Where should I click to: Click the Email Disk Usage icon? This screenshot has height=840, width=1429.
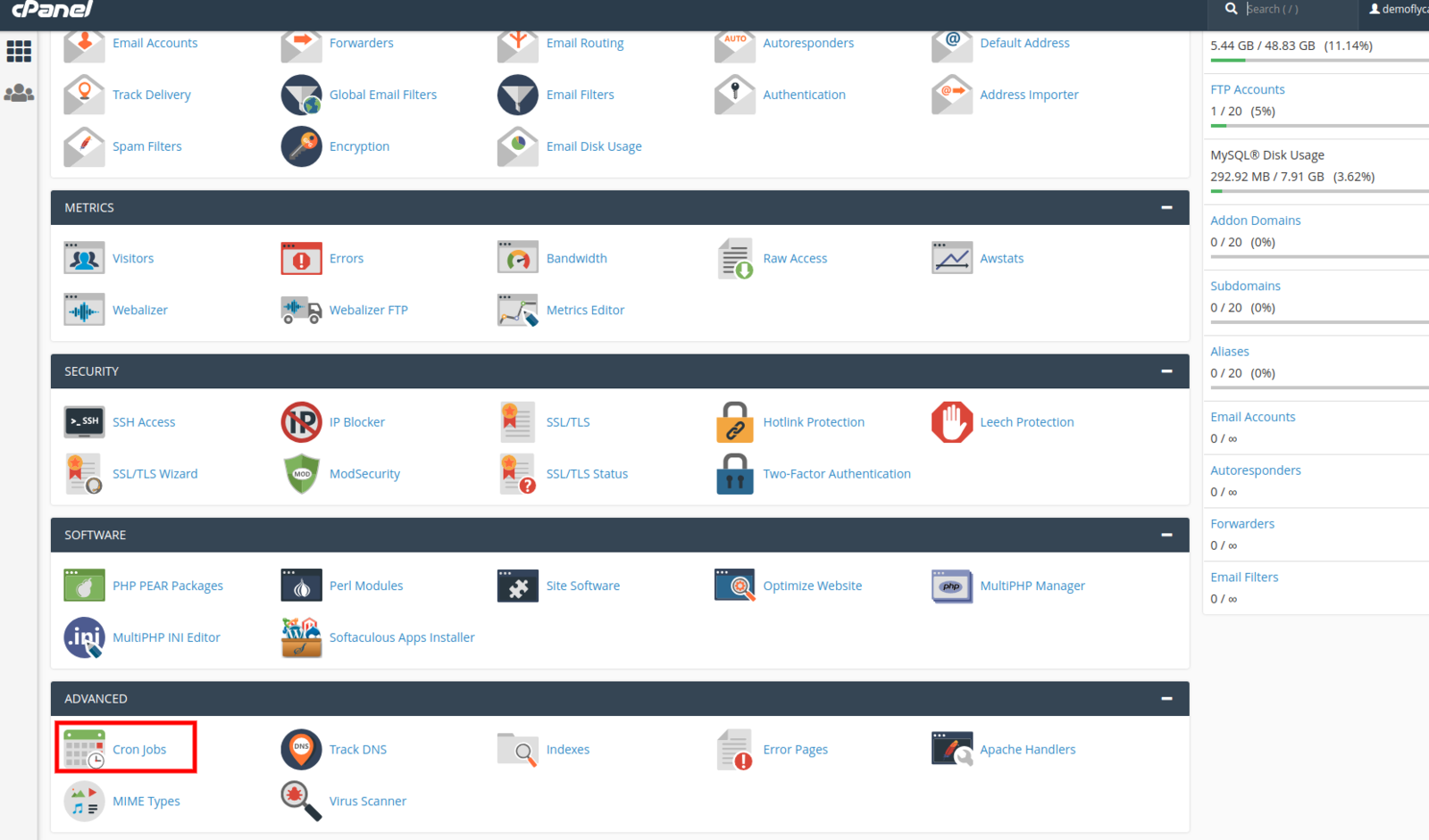pyautogui.click(x=517, y=146)
